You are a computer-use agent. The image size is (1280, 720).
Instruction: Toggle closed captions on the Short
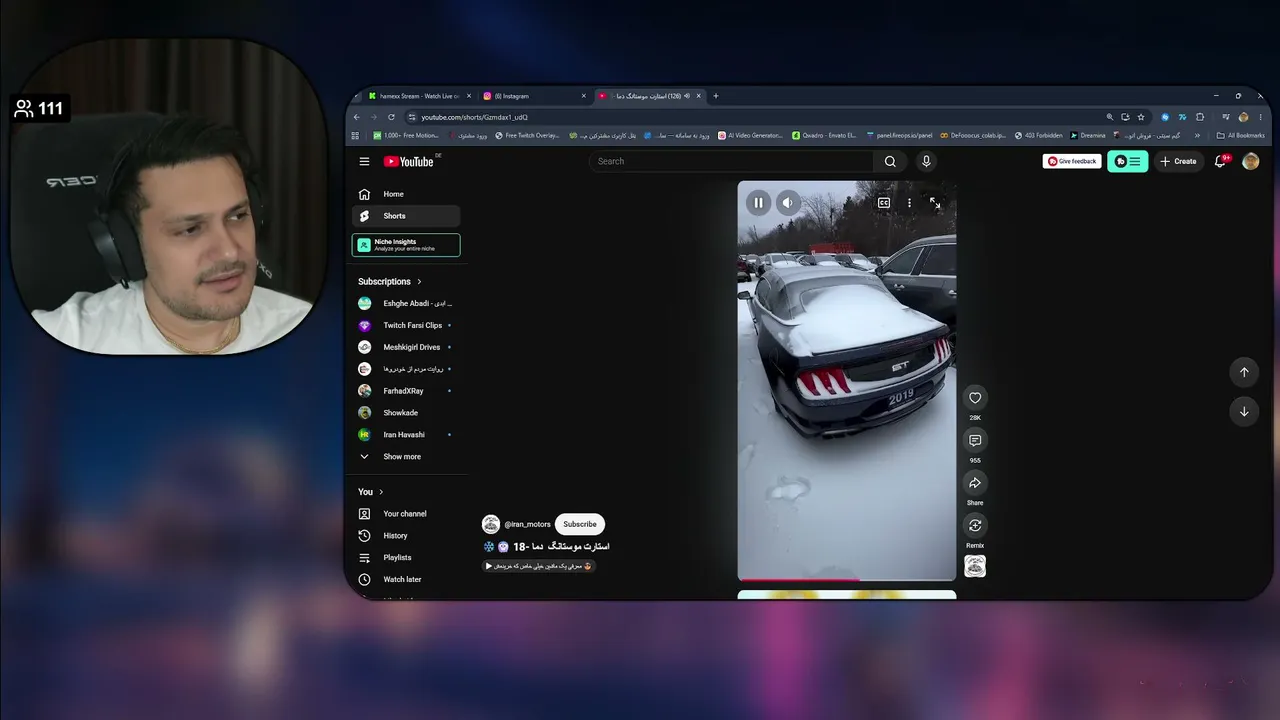tap(884, 203)
